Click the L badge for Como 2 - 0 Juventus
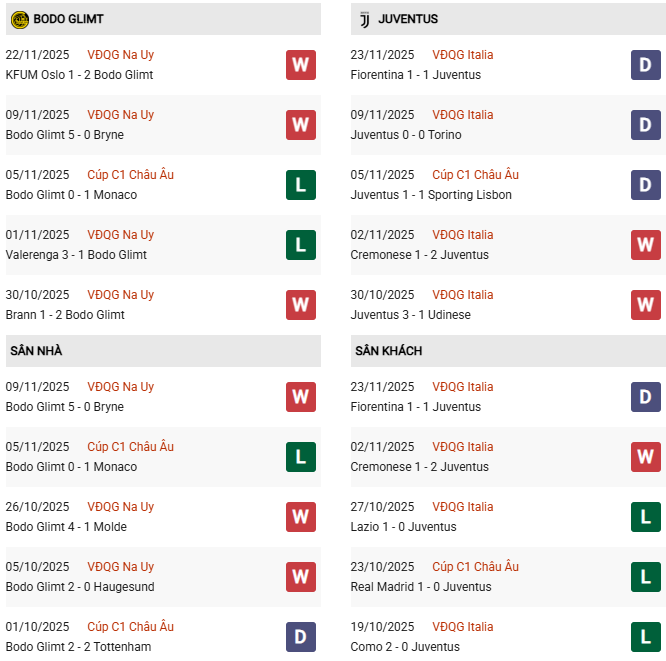Screen dimensions: 666x661 (645, 637)
